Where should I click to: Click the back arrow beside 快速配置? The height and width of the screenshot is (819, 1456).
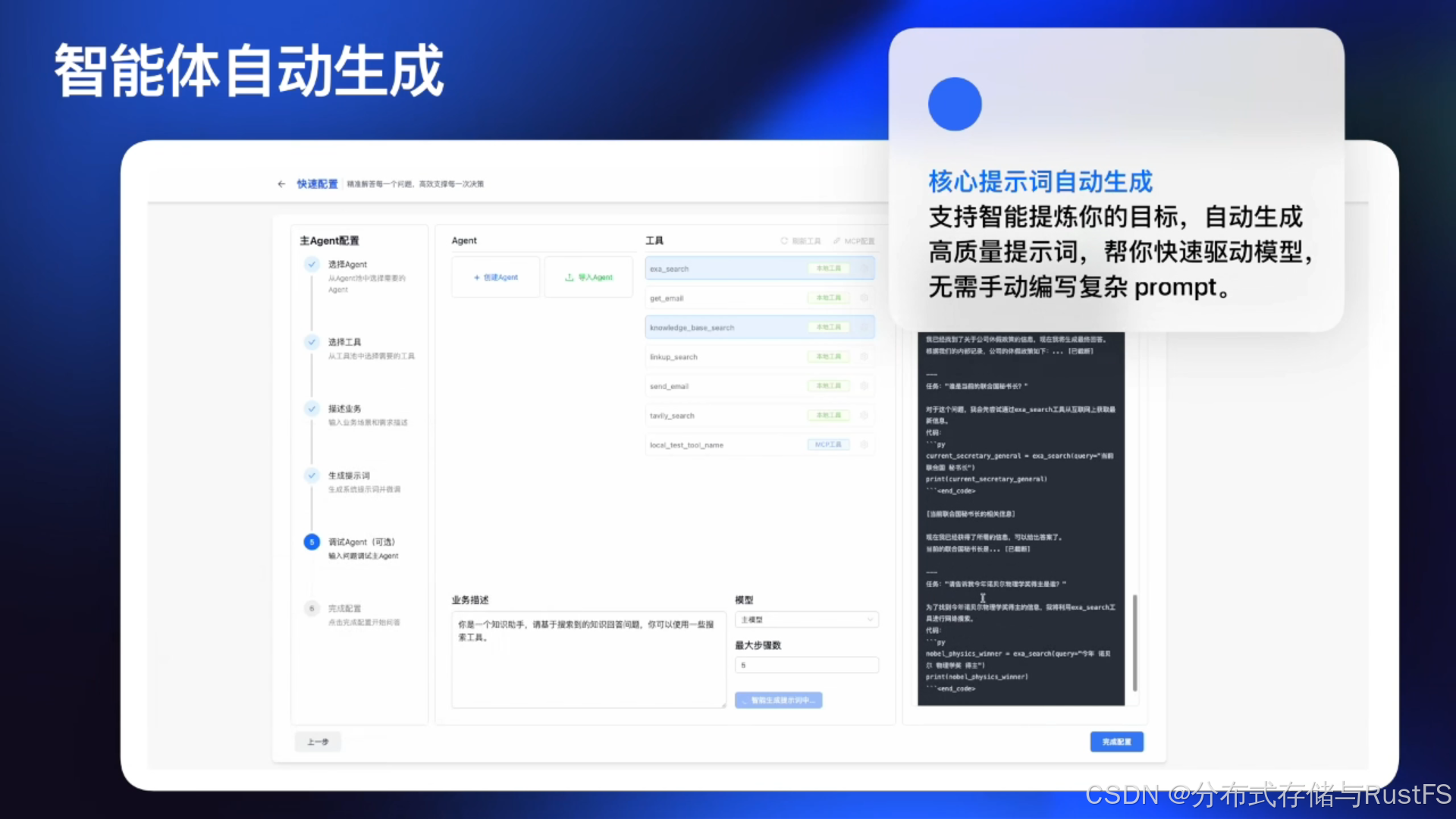pyautogui.click(x=281, y=184)
